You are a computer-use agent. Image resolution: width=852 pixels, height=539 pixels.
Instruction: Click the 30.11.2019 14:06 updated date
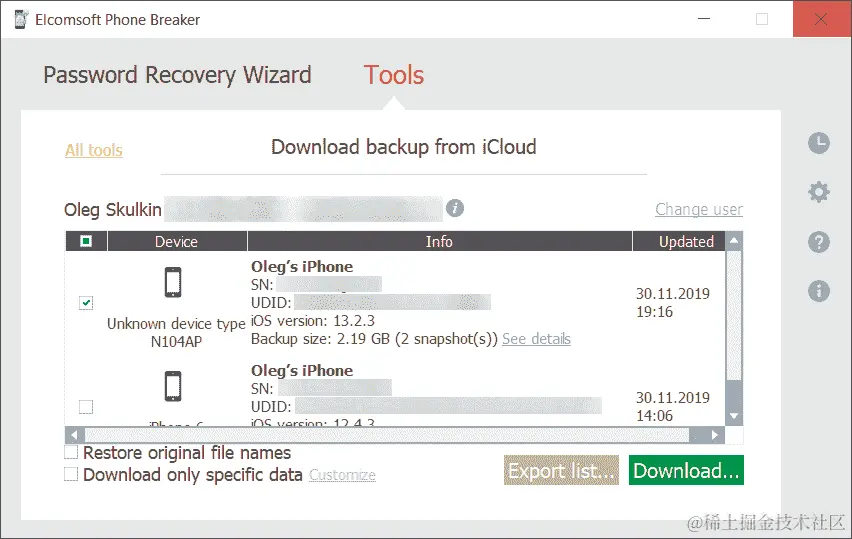(x=673, y=406)
